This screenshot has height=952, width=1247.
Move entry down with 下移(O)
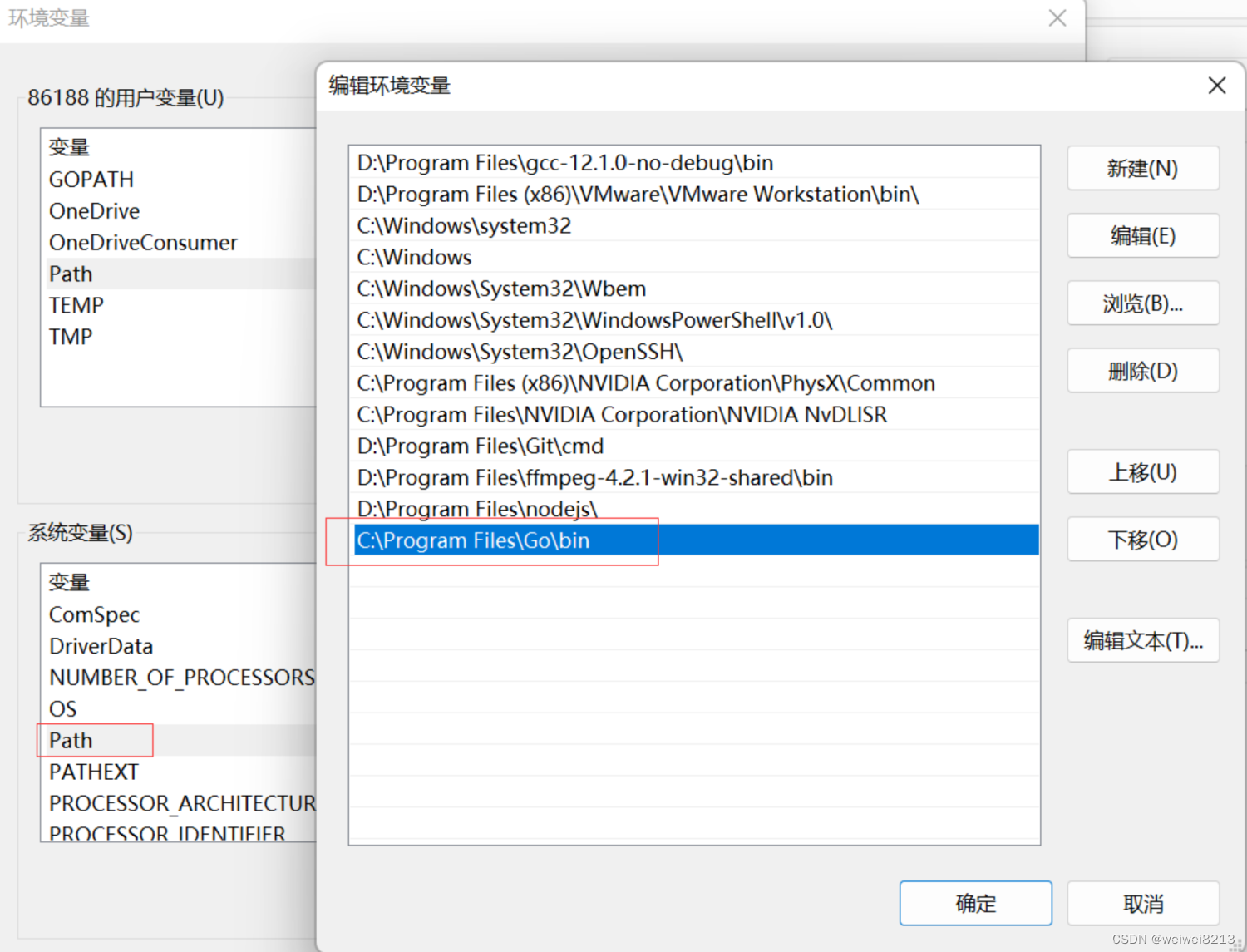(1143, 540)
